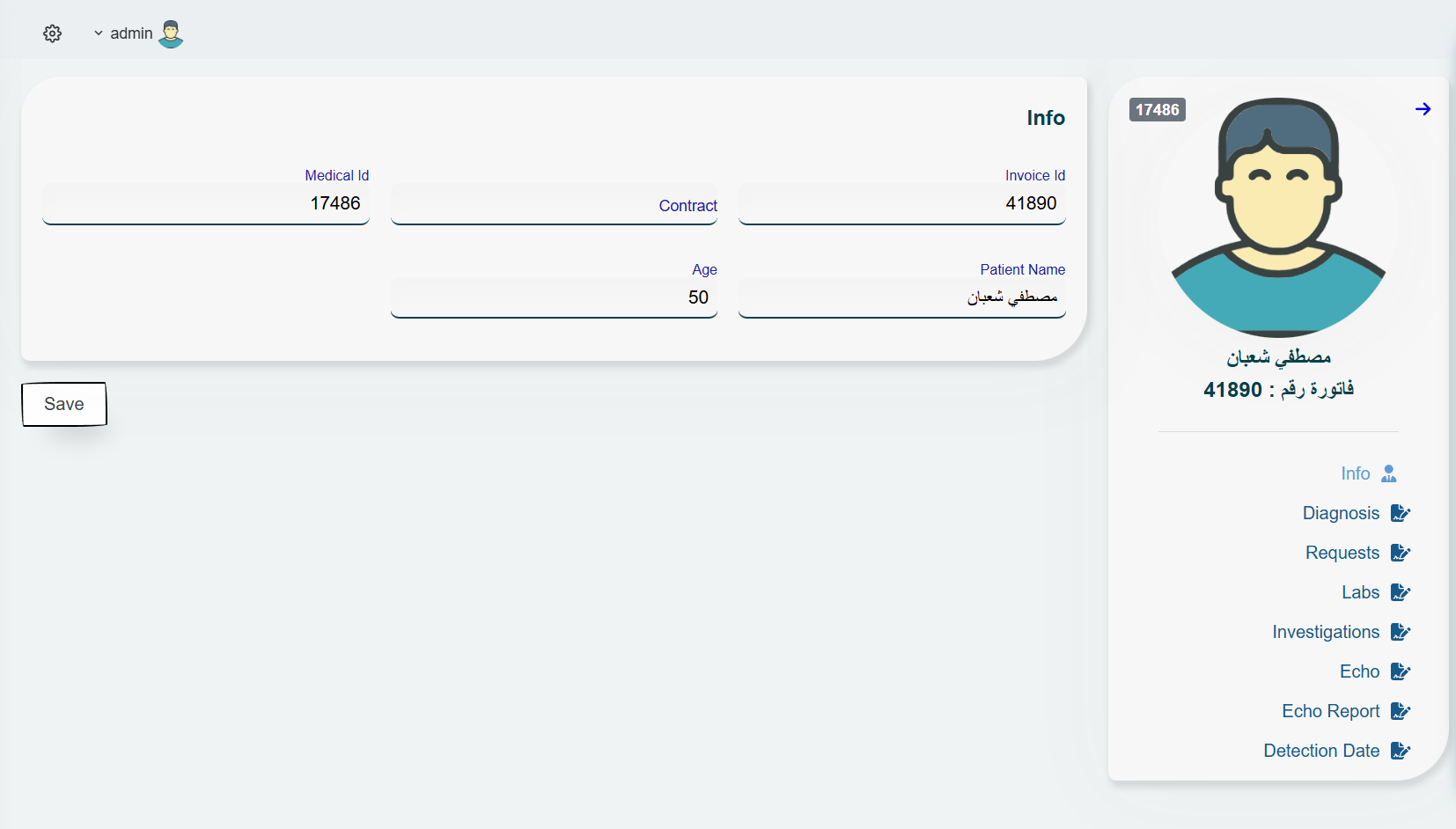
Task: Click the Requests edit icon
Action: tap(1400, 553)
